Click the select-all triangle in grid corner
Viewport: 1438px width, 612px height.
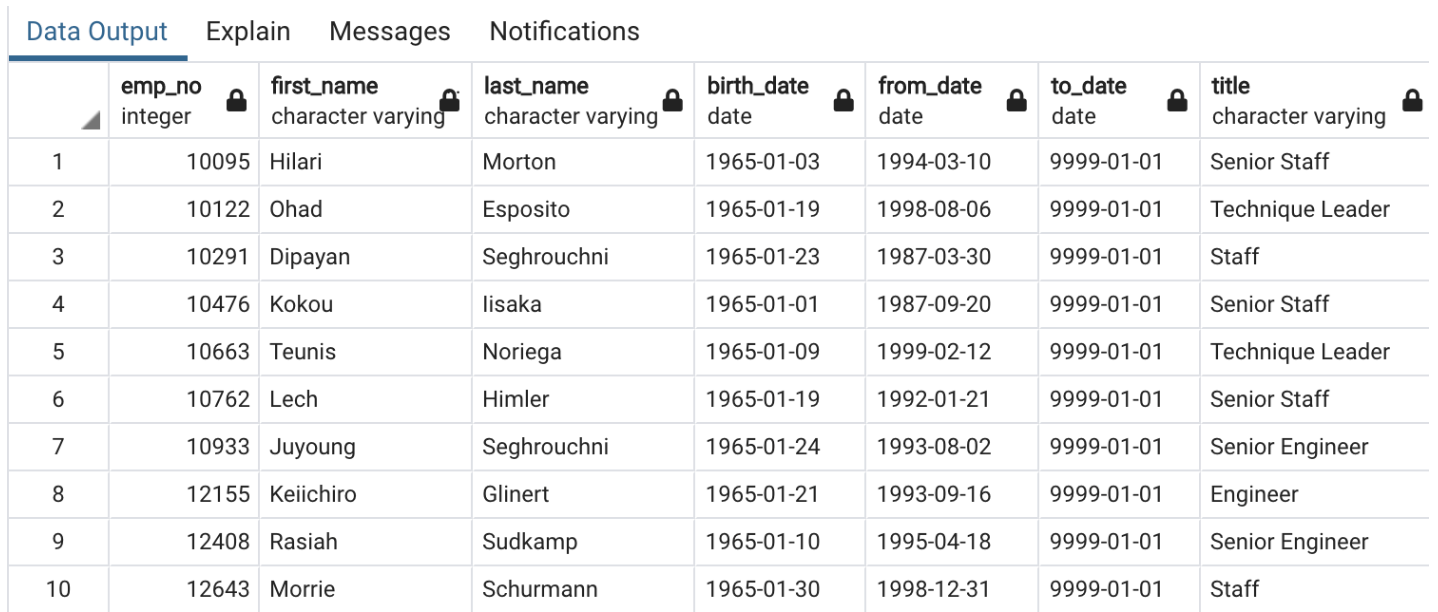click(x=91, y=121)
